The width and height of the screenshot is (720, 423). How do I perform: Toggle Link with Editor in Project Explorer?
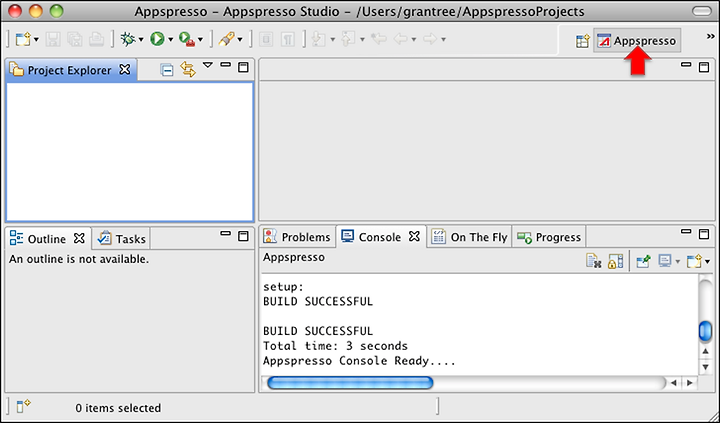tap(188, 70)
